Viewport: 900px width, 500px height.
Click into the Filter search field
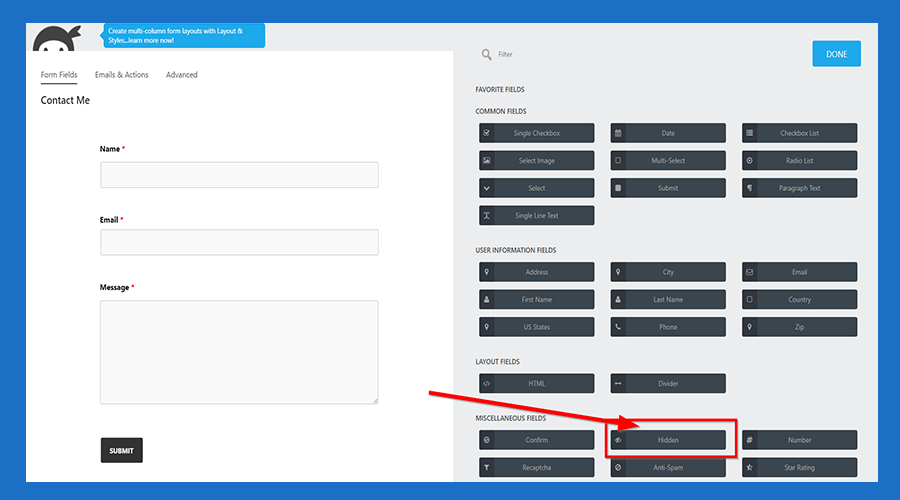[x=600, y=55]
